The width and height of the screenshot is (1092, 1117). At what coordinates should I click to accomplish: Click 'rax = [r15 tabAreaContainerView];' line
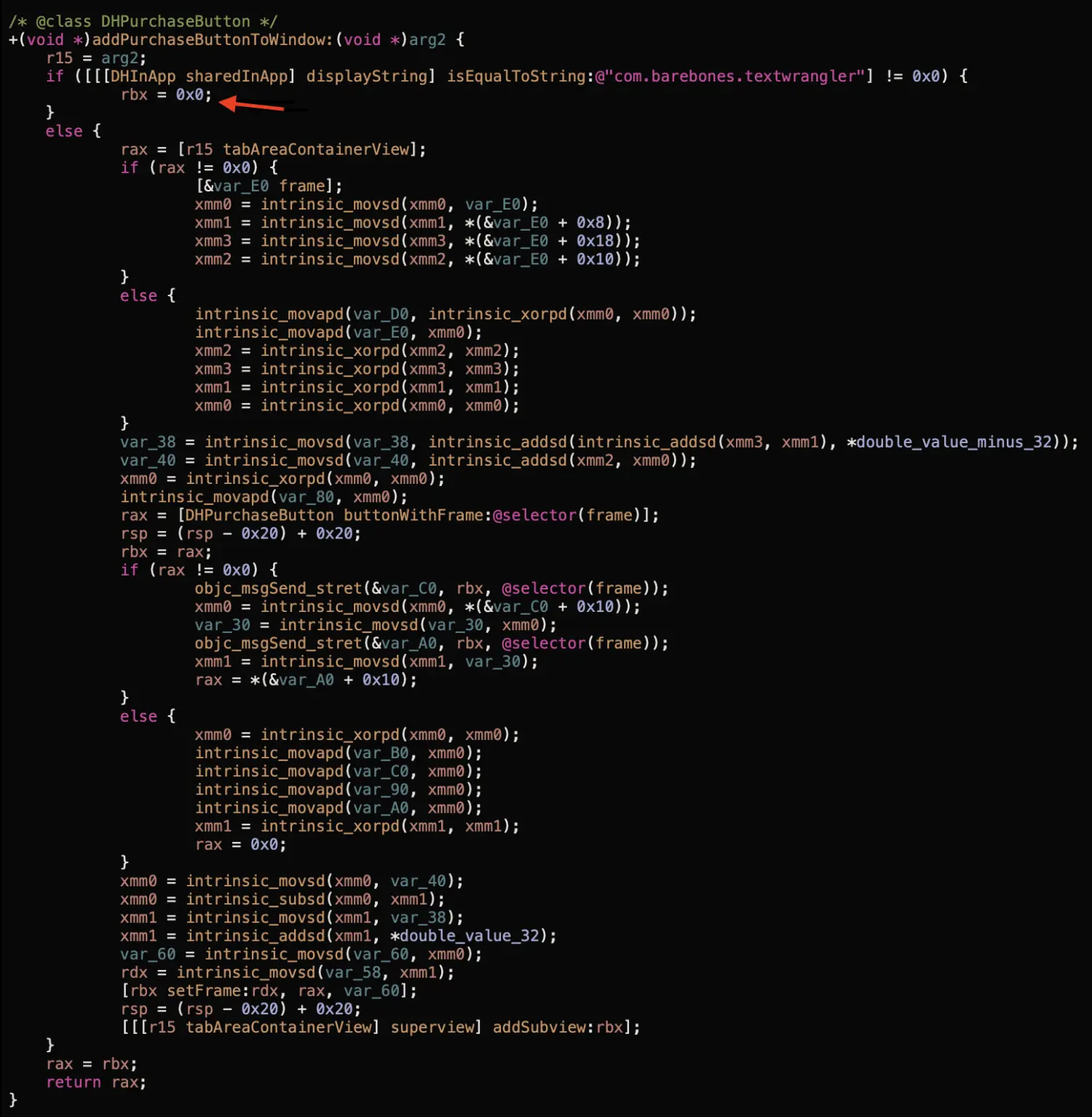(273, 149)
